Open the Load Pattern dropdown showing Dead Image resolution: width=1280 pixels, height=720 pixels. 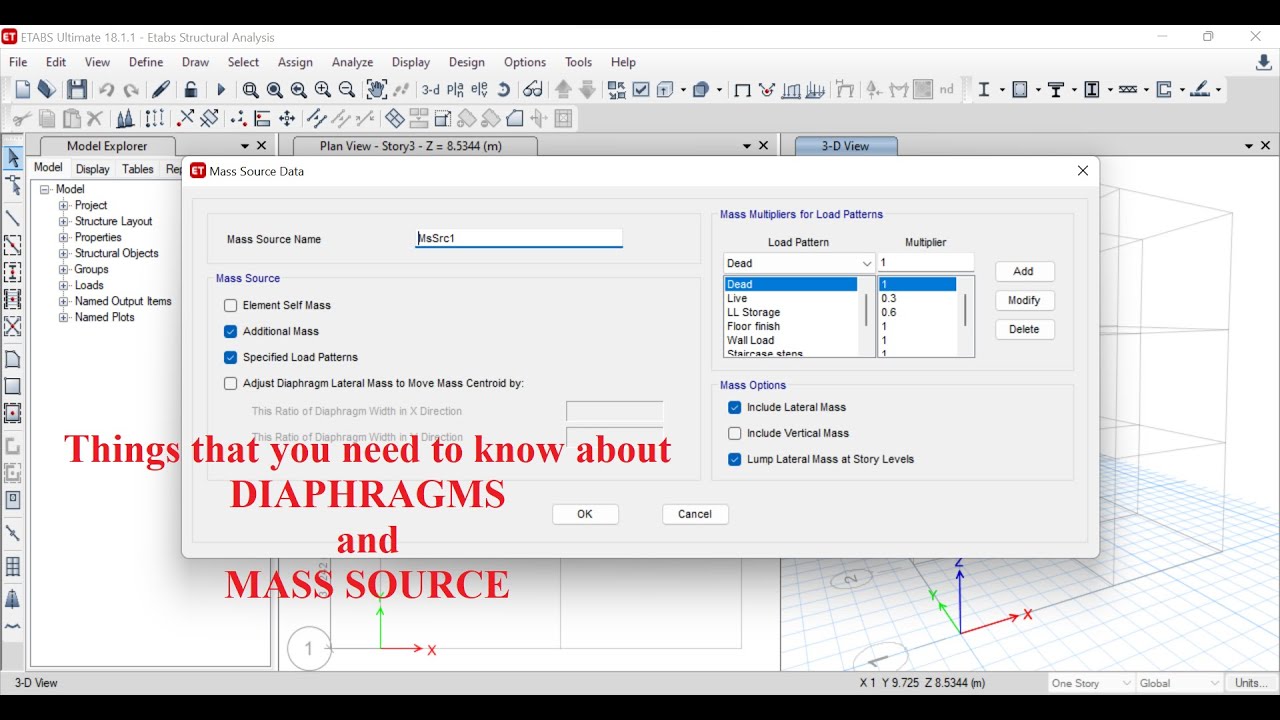799,263
